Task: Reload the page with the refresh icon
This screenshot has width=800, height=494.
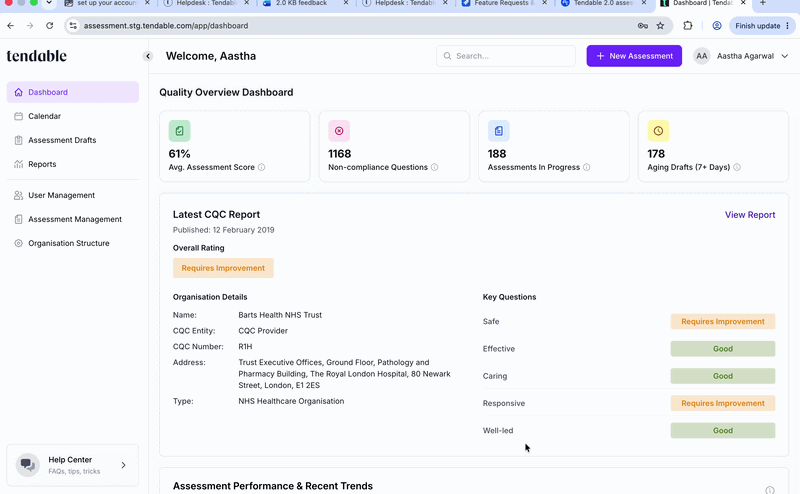Action: 49,26
